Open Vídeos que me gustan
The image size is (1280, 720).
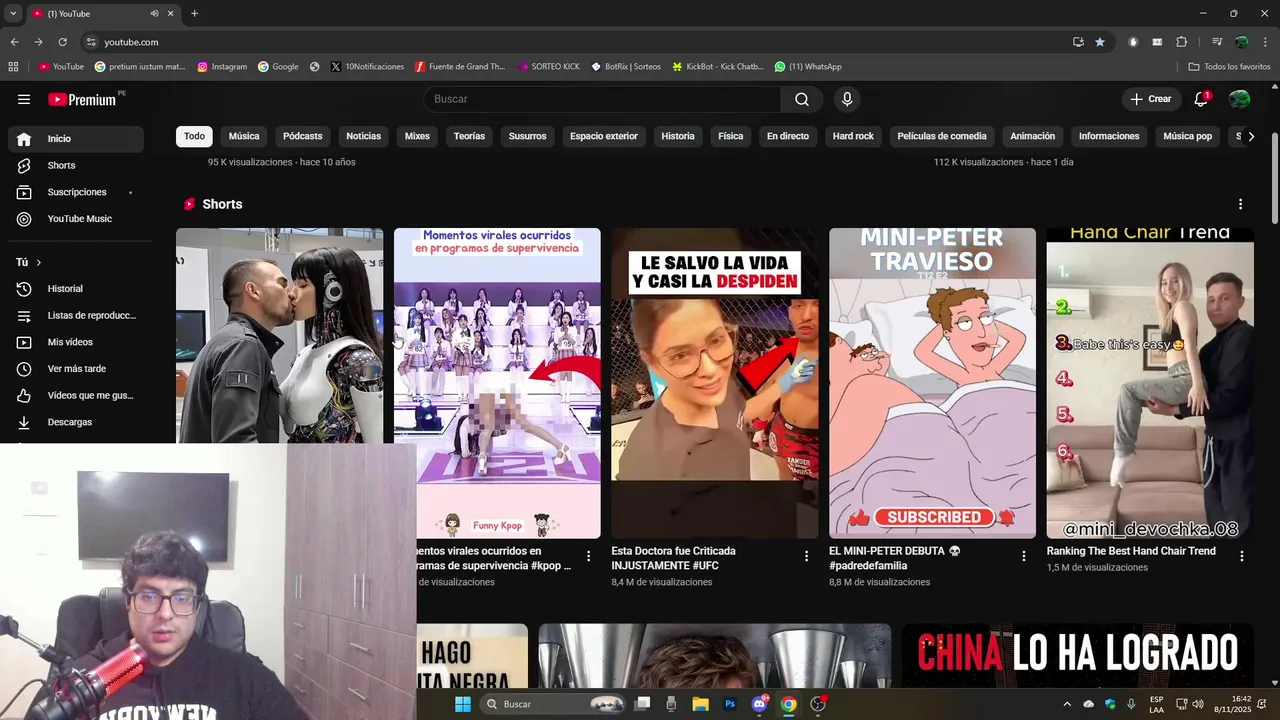pos(76,395)
